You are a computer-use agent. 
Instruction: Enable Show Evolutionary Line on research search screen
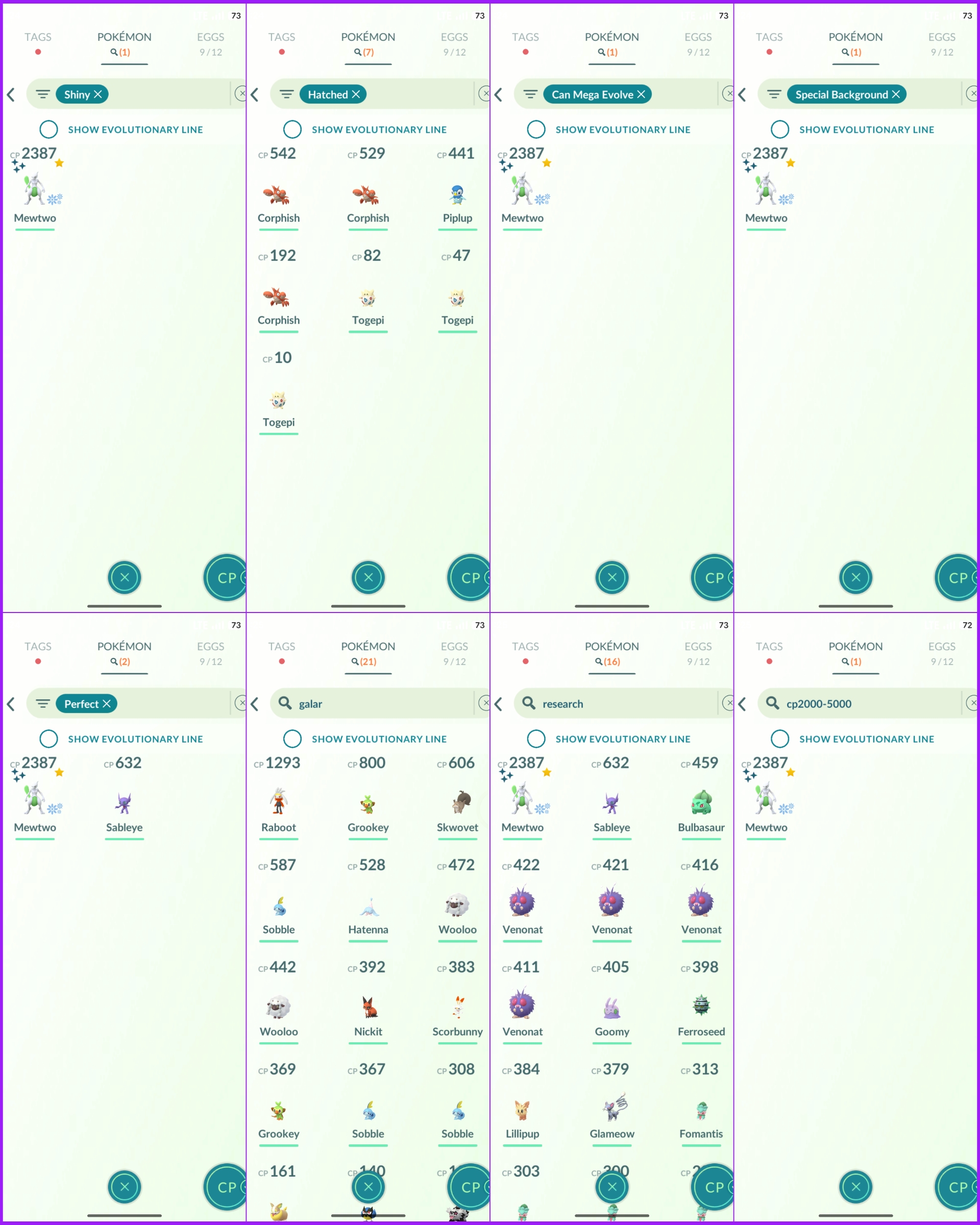(536, 739)
